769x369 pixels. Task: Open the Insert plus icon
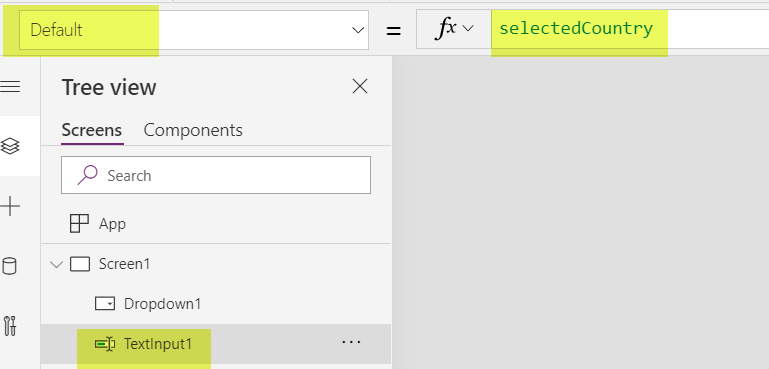point(10,206)
